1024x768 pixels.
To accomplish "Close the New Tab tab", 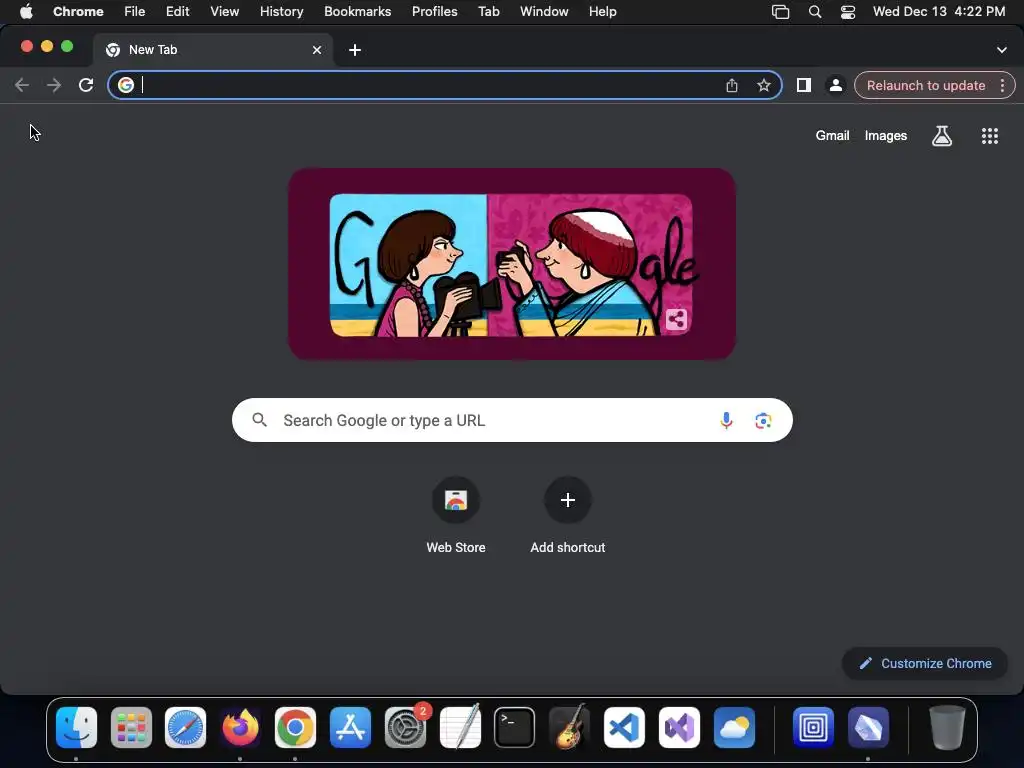I will coord(317,50).
